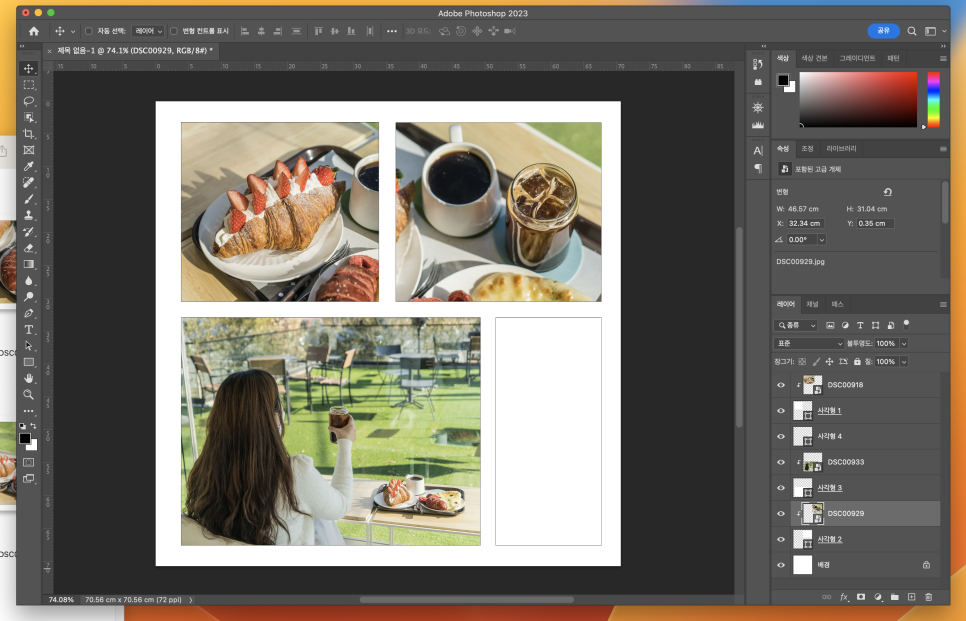Open the 칠 fill percentage dropdown
The width and height of the screenshot is (966, 621).
[904, 362]
